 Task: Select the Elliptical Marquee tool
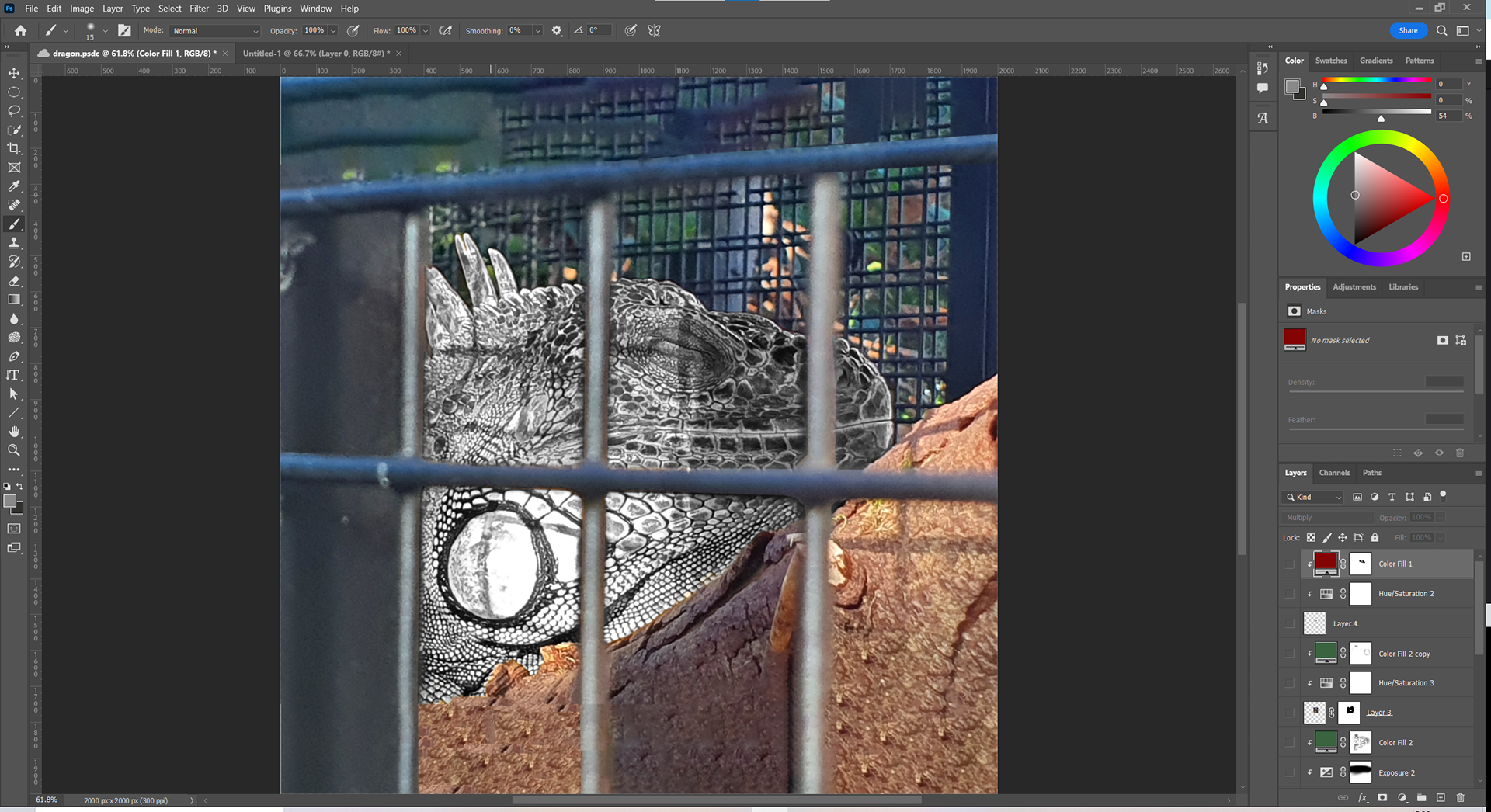(x=14, y=92)
